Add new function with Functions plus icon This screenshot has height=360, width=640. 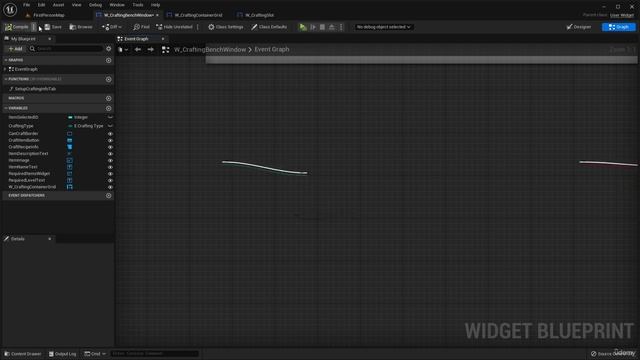tap(109, 79)
